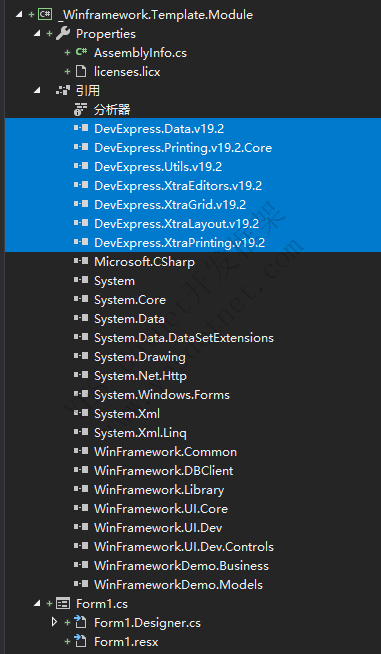Viewport: 381px width, 654px height.
Task: Select the DevExpress.XtraEditors.v19.2 reference
Action: (178, 186)
